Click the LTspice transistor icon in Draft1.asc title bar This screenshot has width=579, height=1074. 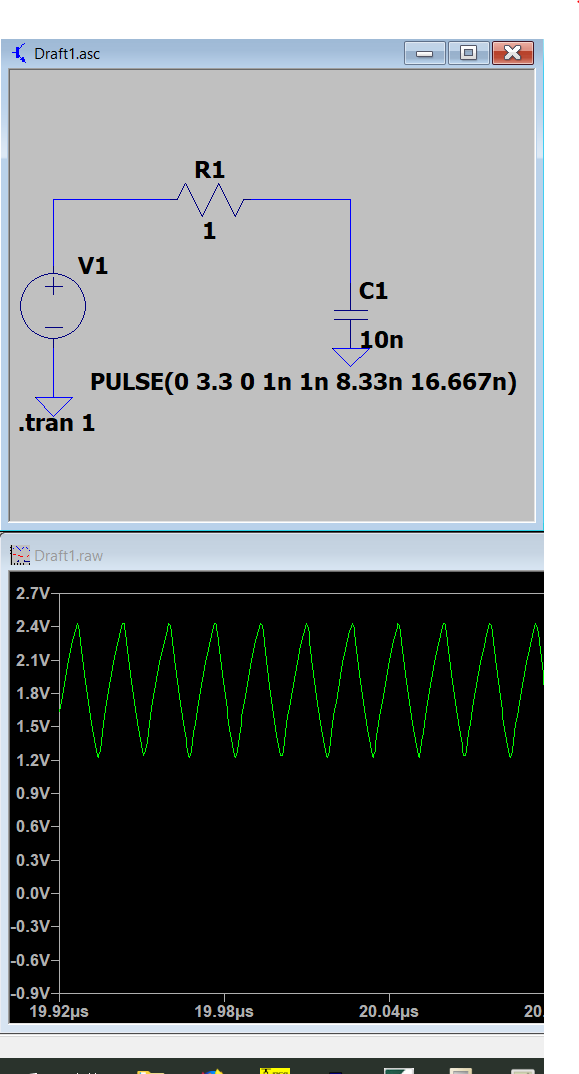coord(21,53)
